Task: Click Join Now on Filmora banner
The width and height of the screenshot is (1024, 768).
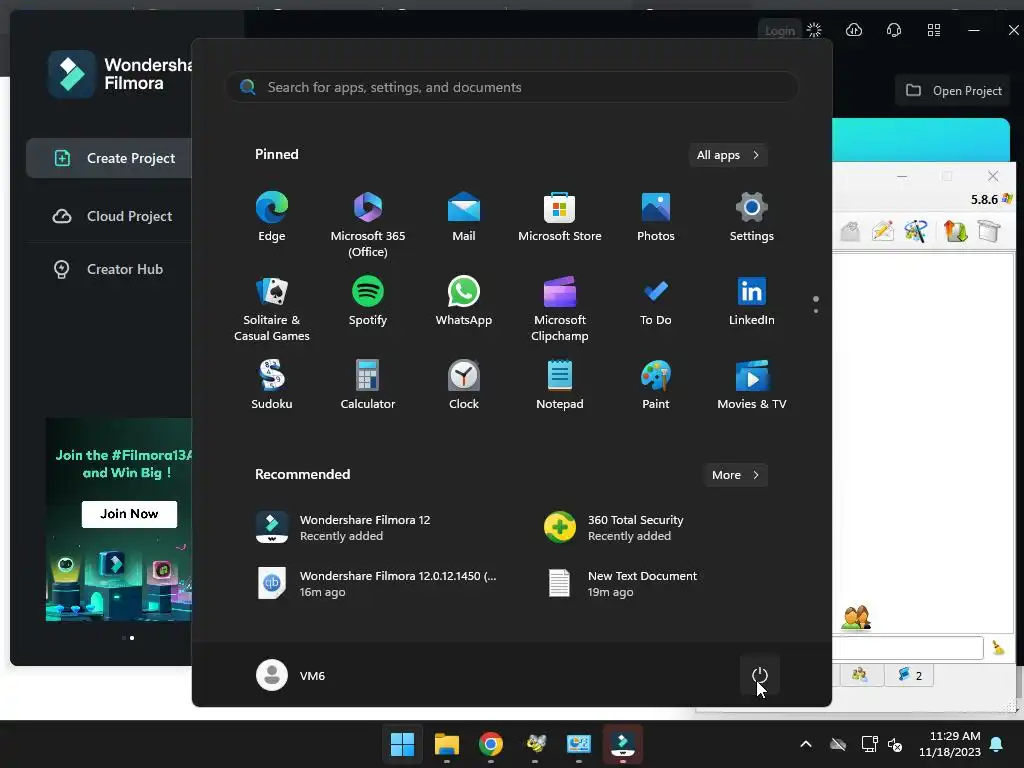Action: pyautogui.click(x=129, y=514)
